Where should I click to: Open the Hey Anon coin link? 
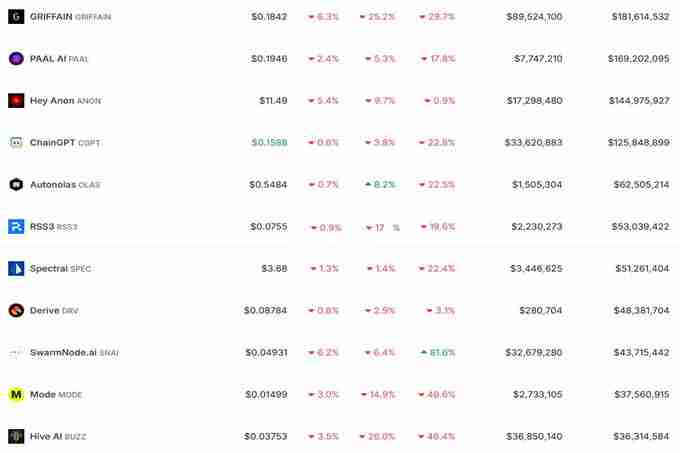51,101
